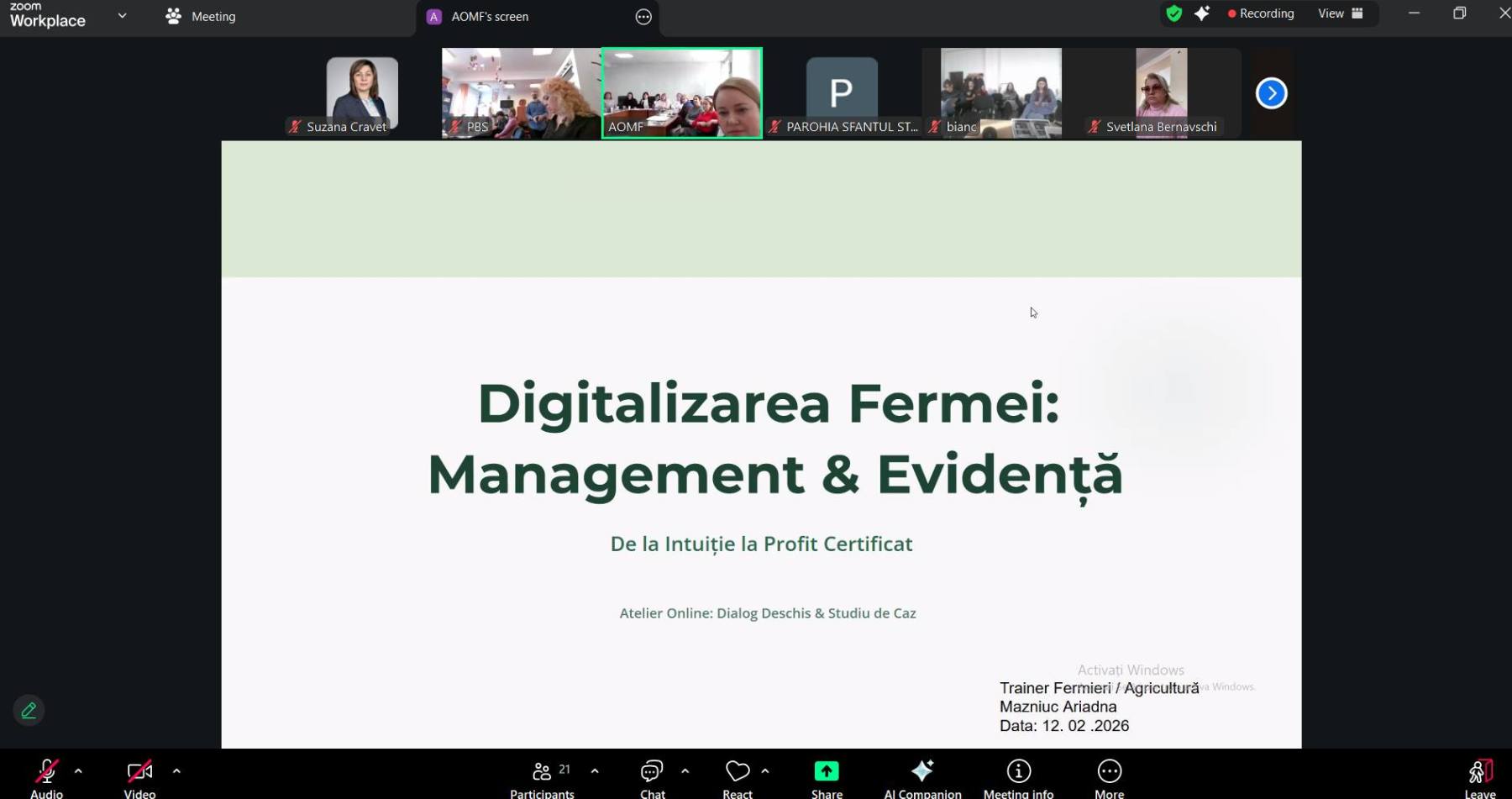Screen dimensions: 1512x799
Task: Click the green encryption shield icon
Action: tap(1174, 13)
